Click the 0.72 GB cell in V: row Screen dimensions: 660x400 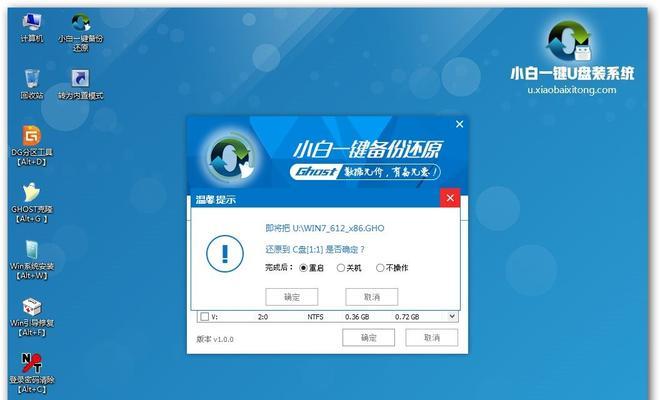click(407, 317)
